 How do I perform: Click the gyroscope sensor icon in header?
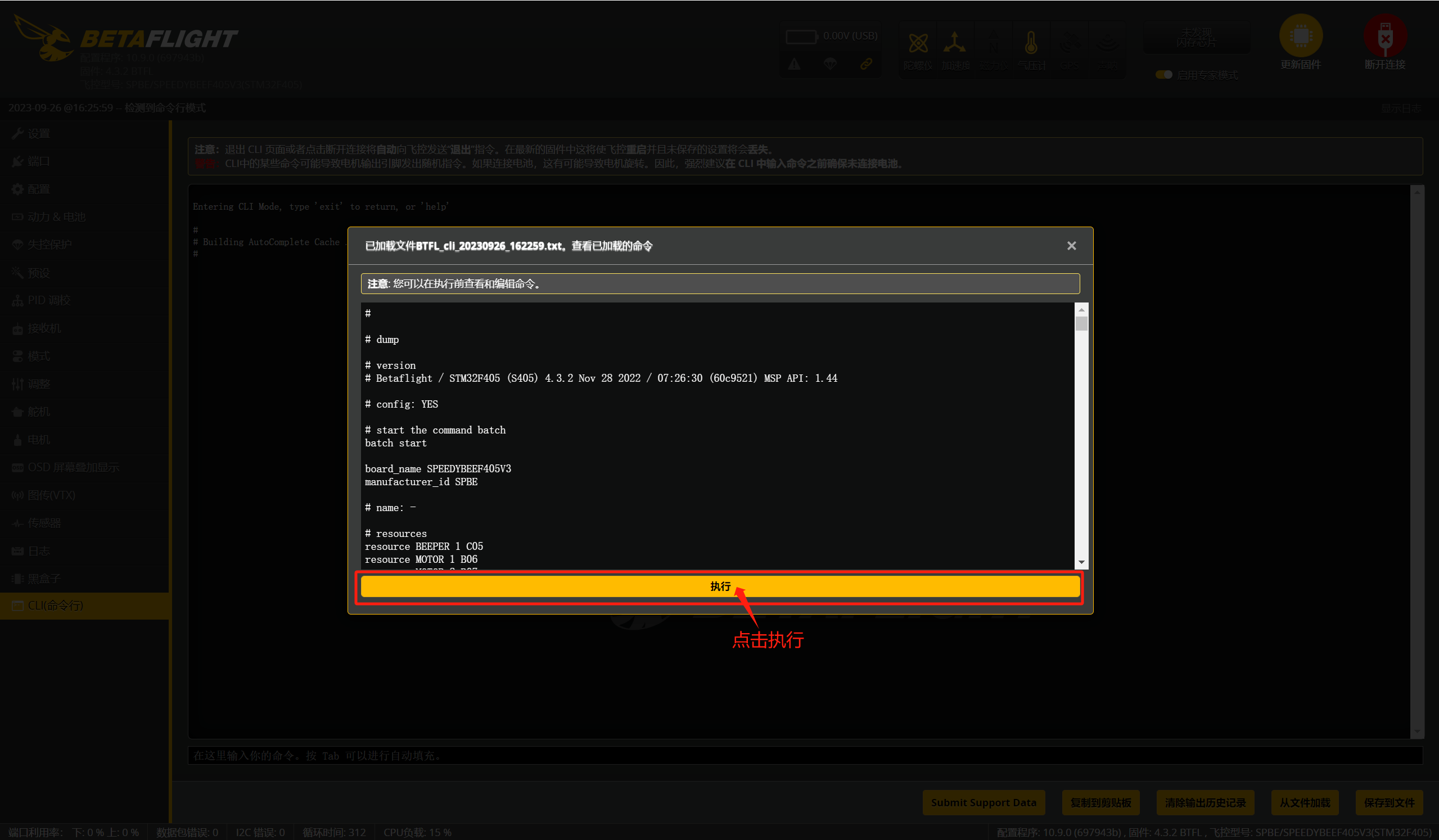pos(918,43)
